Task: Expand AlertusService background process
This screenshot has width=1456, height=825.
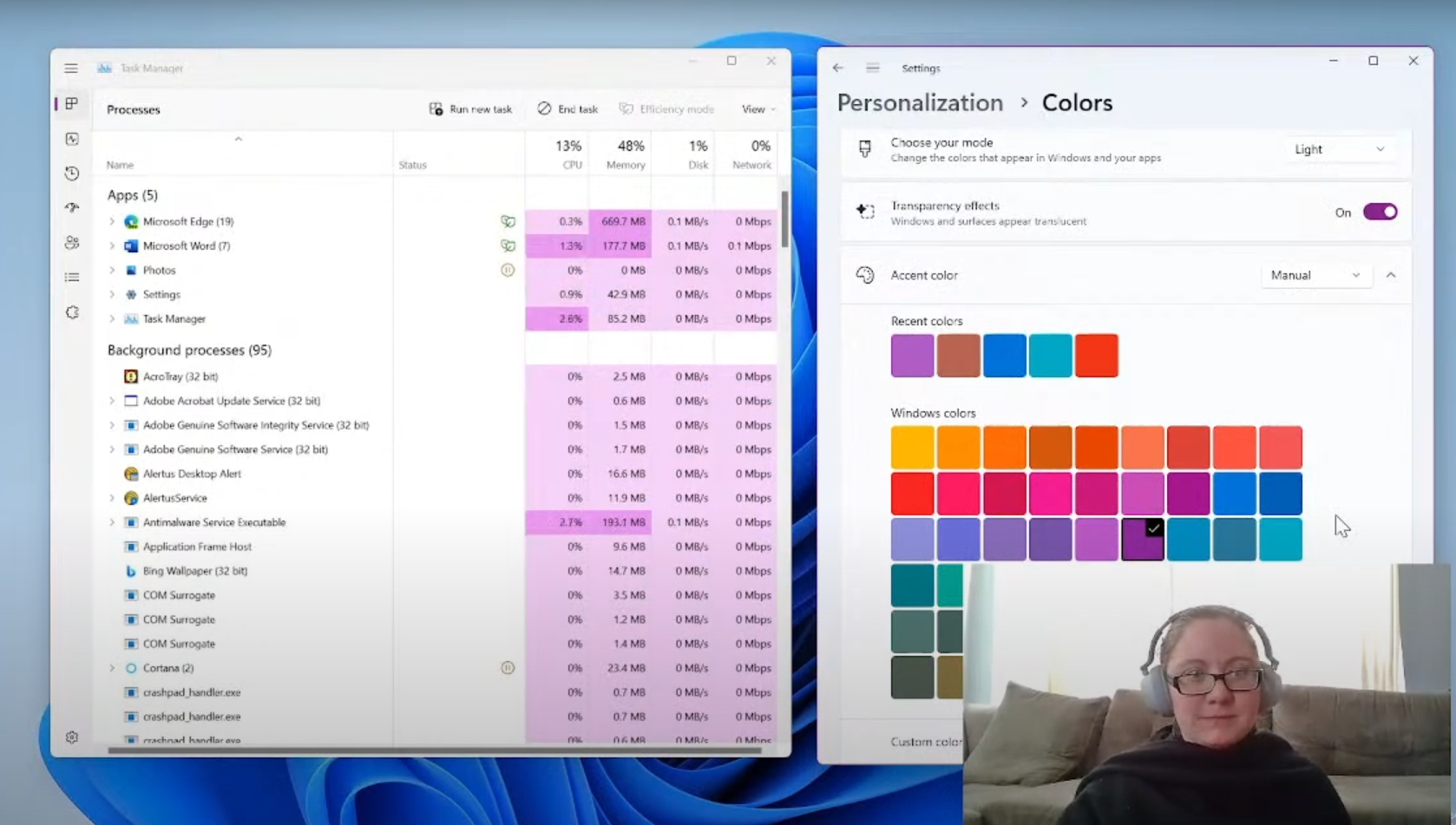Action: click(112, 498)
